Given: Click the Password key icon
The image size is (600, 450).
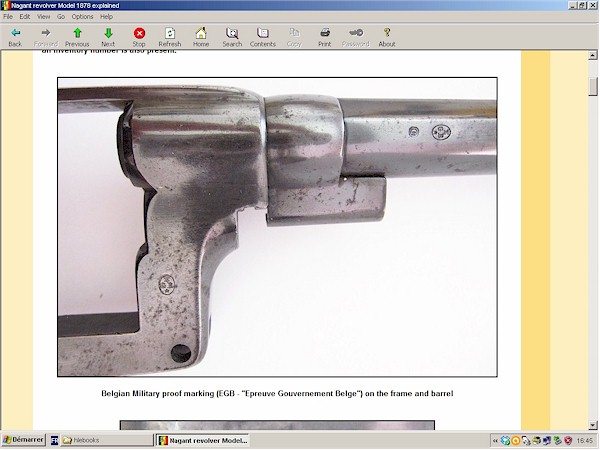Looking at the screenshot, I should (x=356, y=33).
